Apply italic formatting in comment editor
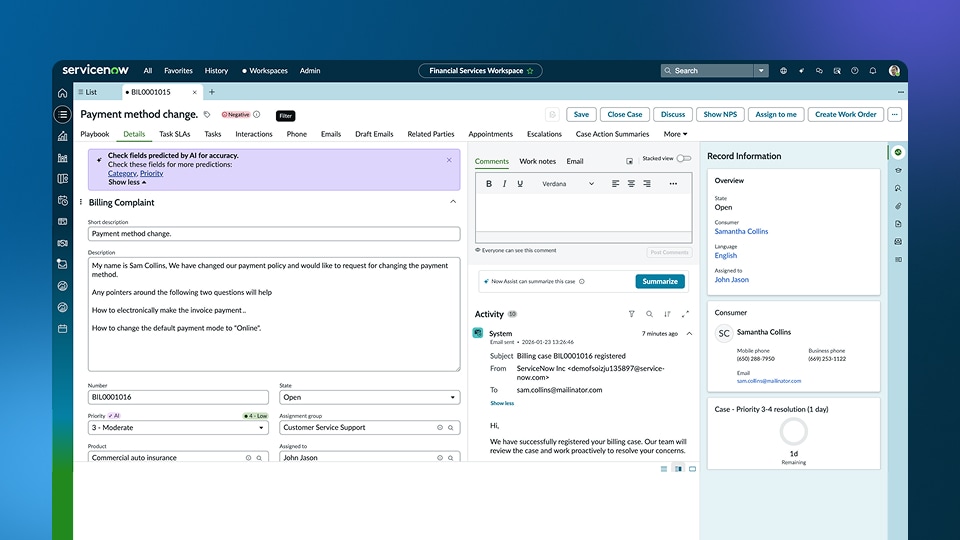 [504, 184]
